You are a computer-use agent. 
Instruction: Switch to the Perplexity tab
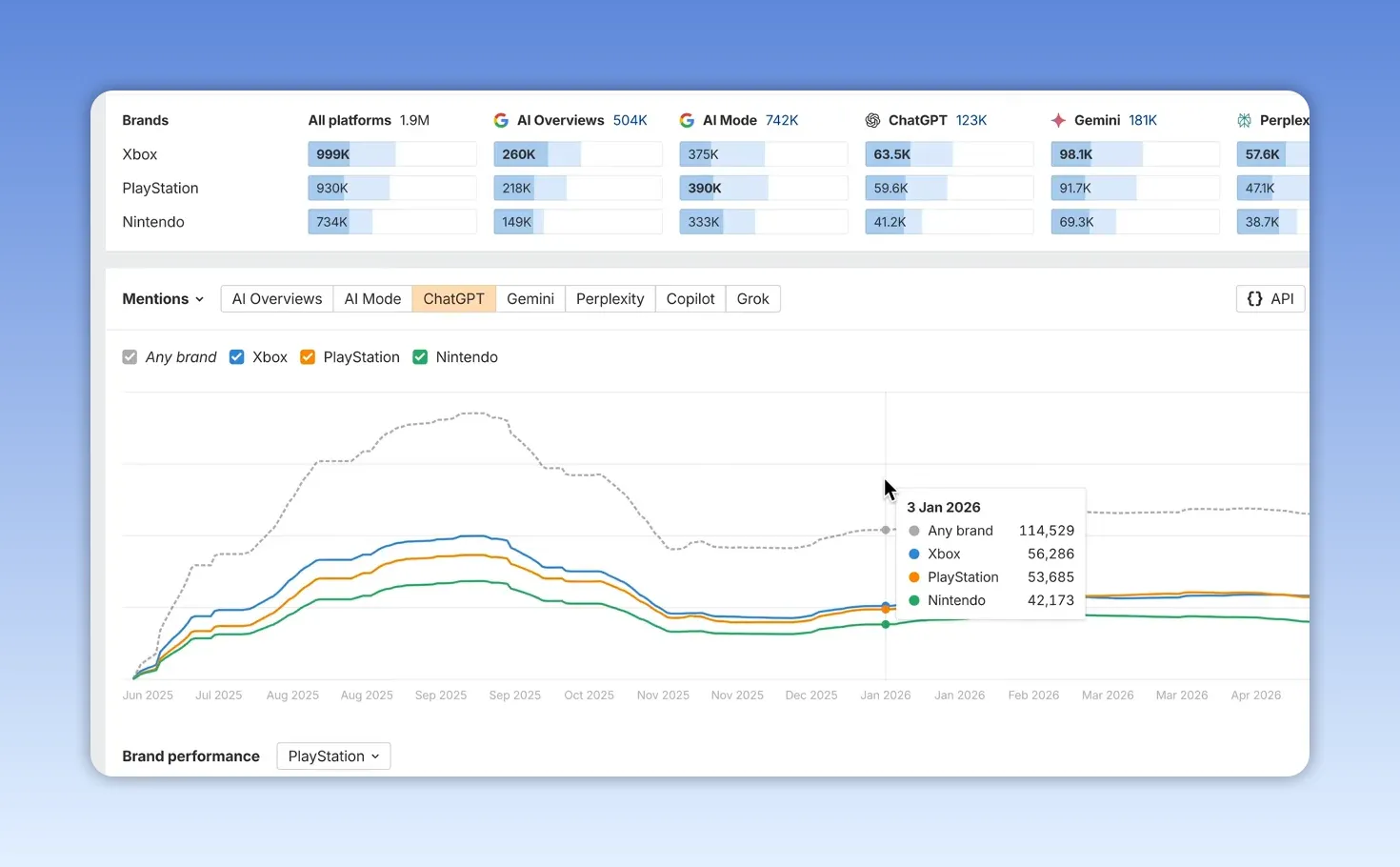pos(610,299)
